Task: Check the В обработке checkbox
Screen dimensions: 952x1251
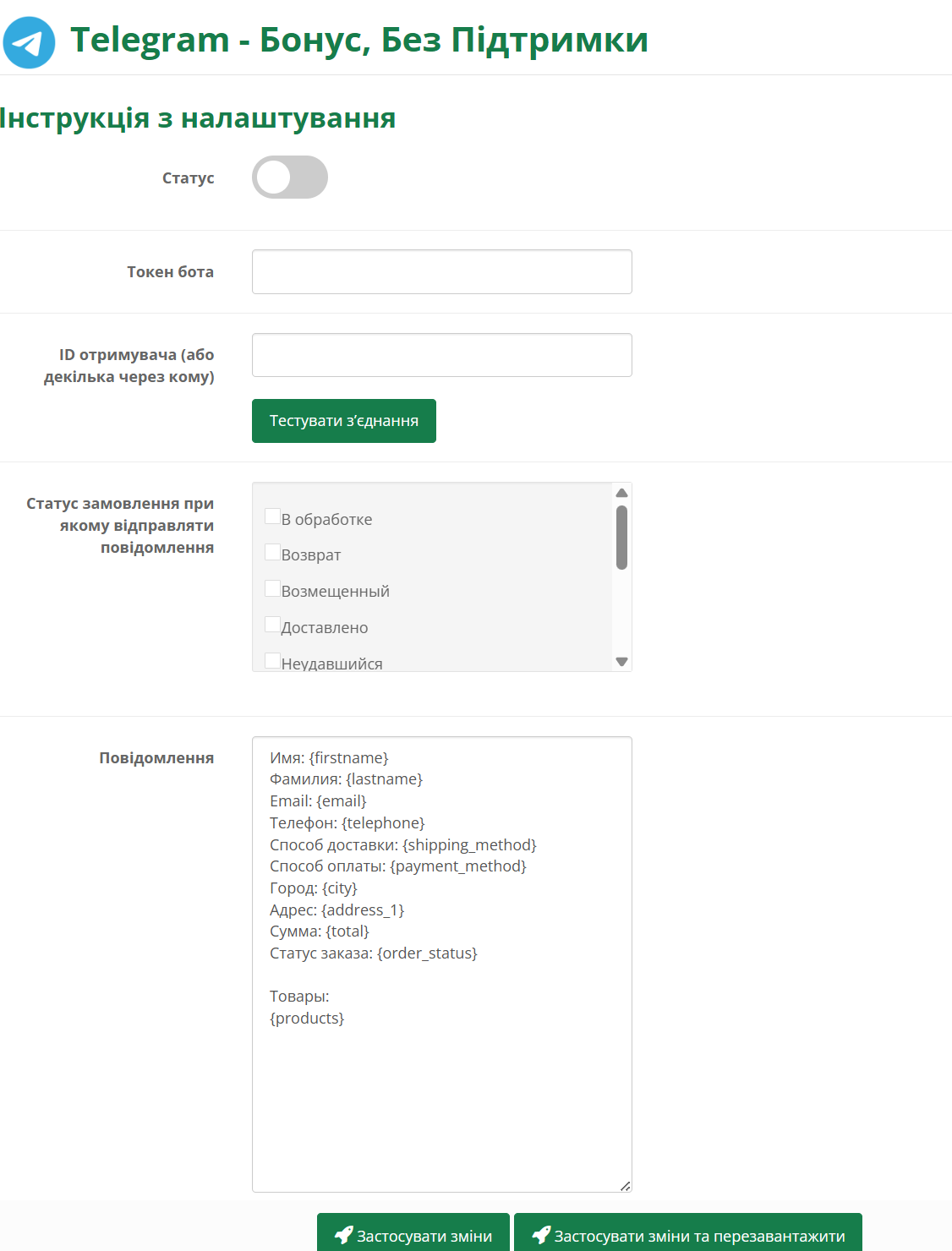Action: click(x=272, y=516)
